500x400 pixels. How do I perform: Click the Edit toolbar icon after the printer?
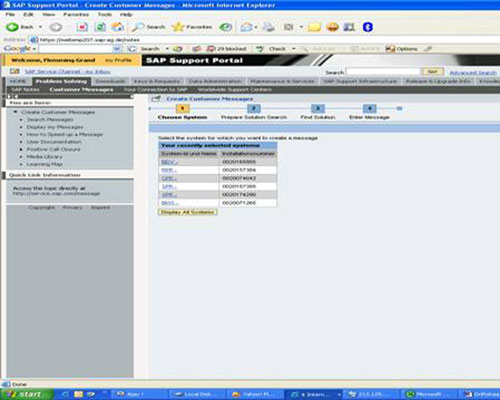pyautogui.click(x=289, y=27)
